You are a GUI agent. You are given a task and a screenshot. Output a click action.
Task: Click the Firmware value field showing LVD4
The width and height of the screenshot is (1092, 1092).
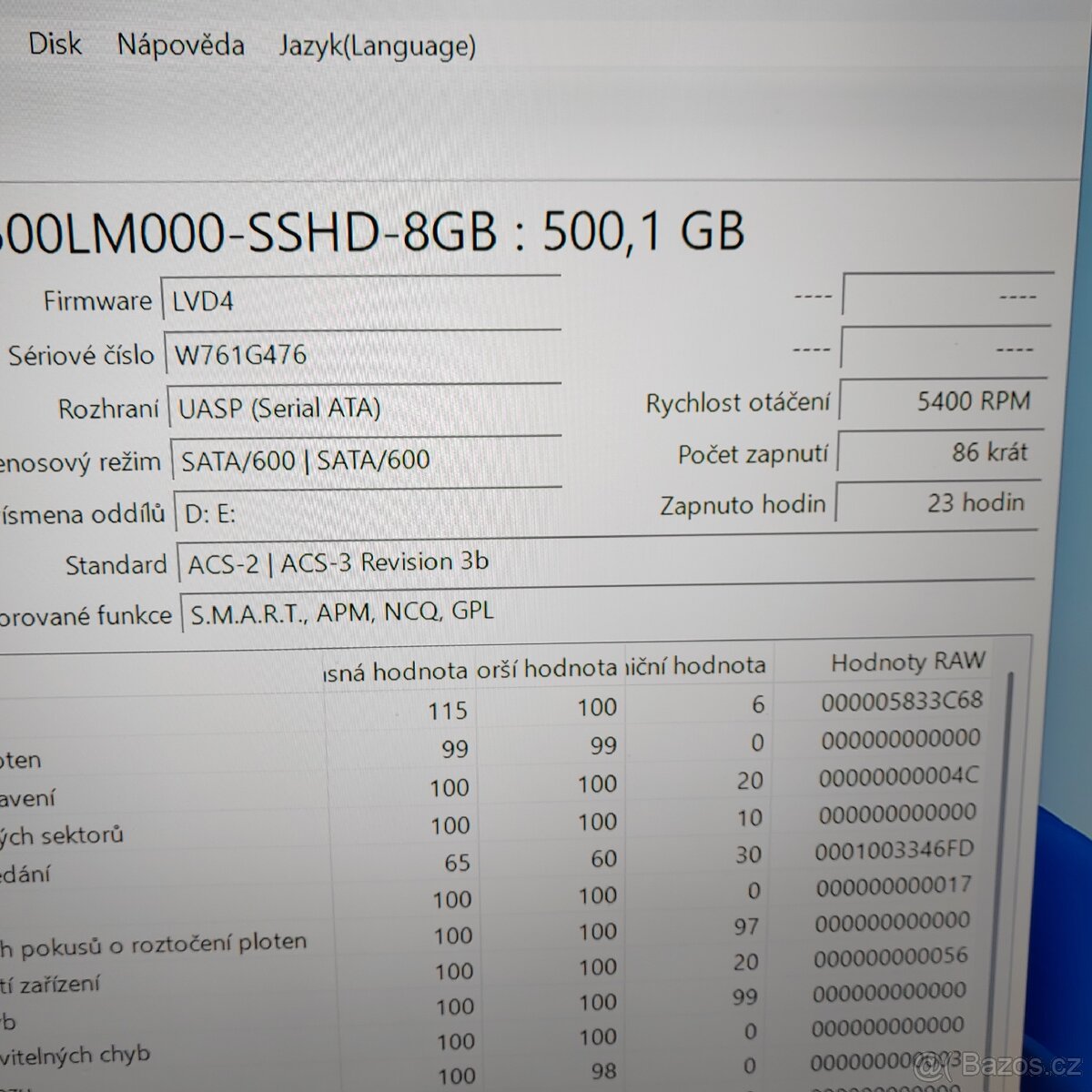(364, 300)
